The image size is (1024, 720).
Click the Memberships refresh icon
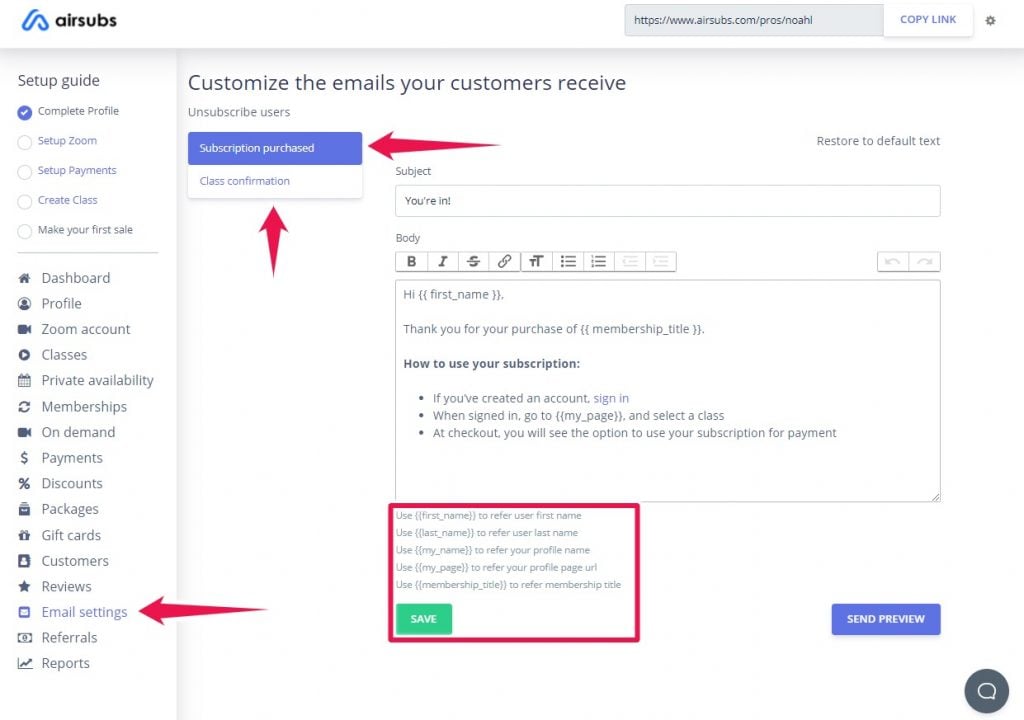point(24,406)
